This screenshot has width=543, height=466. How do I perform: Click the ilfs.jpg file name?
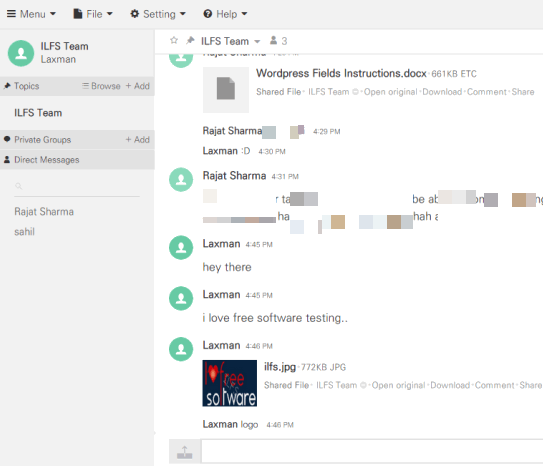click(280, 367)
